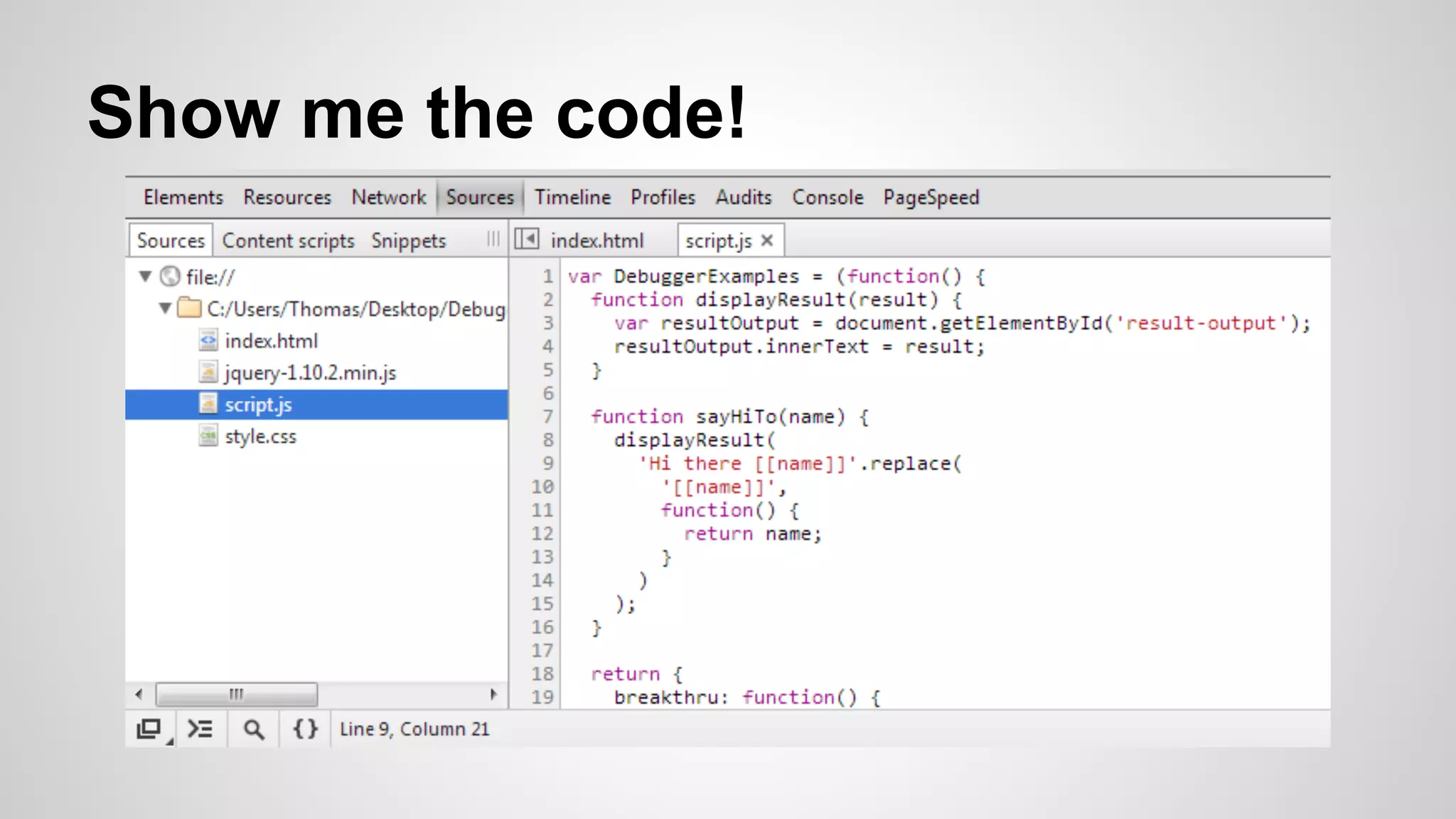This screenshot has height=819, width=1456.
Task: Open index.html in the file tree
Action: pos(271,341)
